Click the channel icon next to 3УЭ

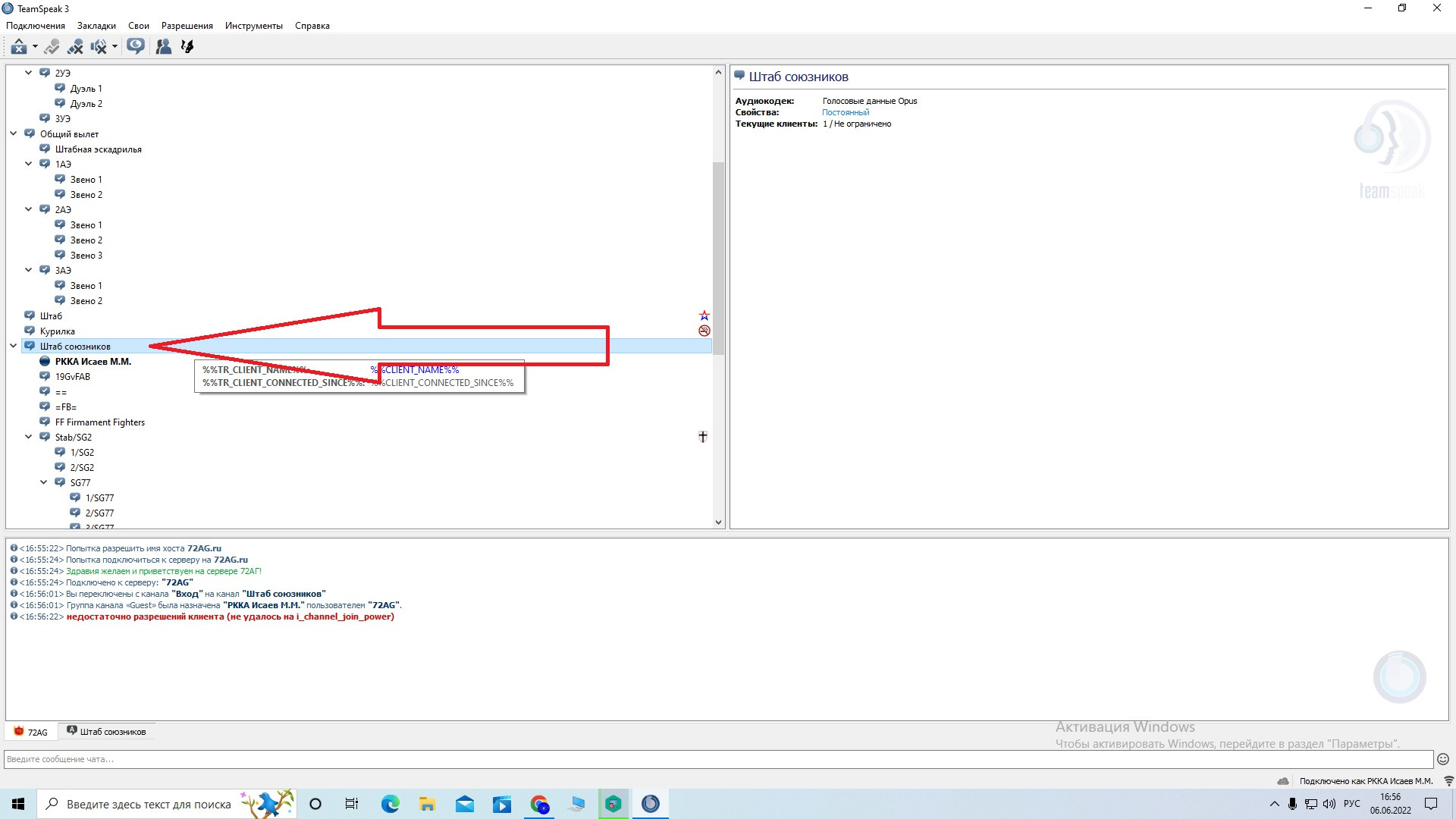pos(45,118)
